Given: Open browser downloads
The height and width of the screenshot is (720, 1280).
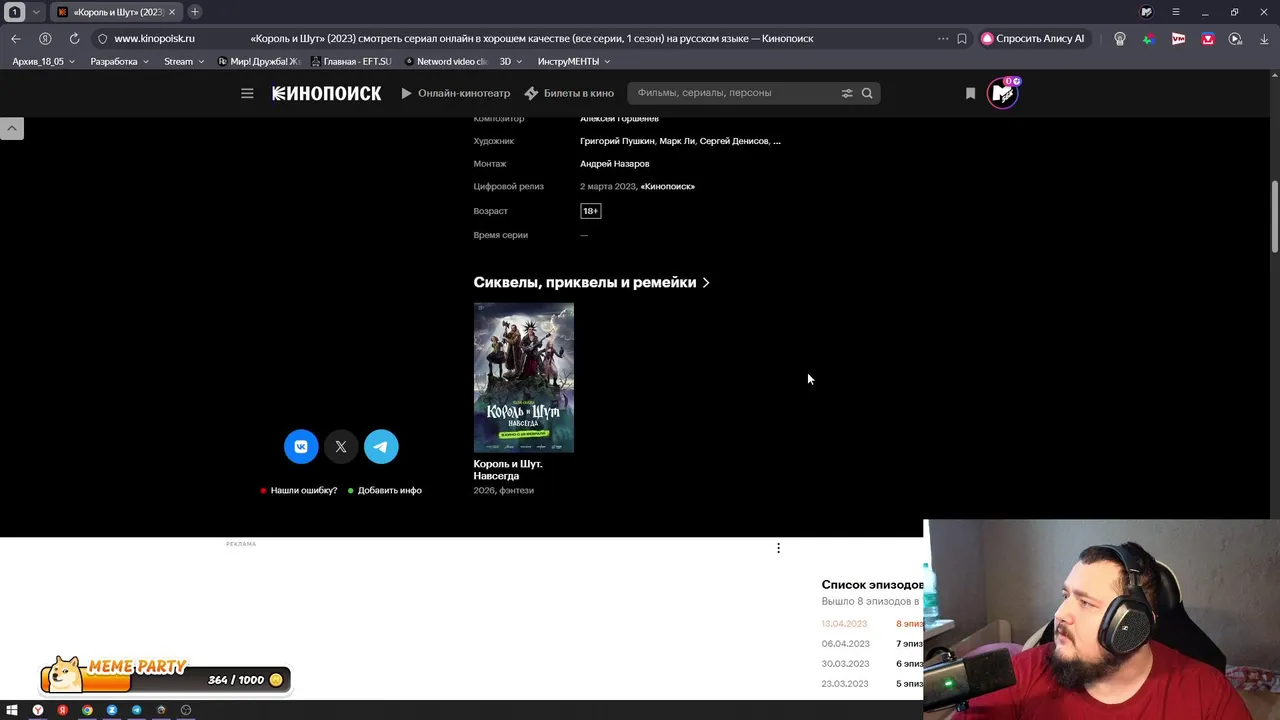Looking at the screenshot, I should [1265, 38].
